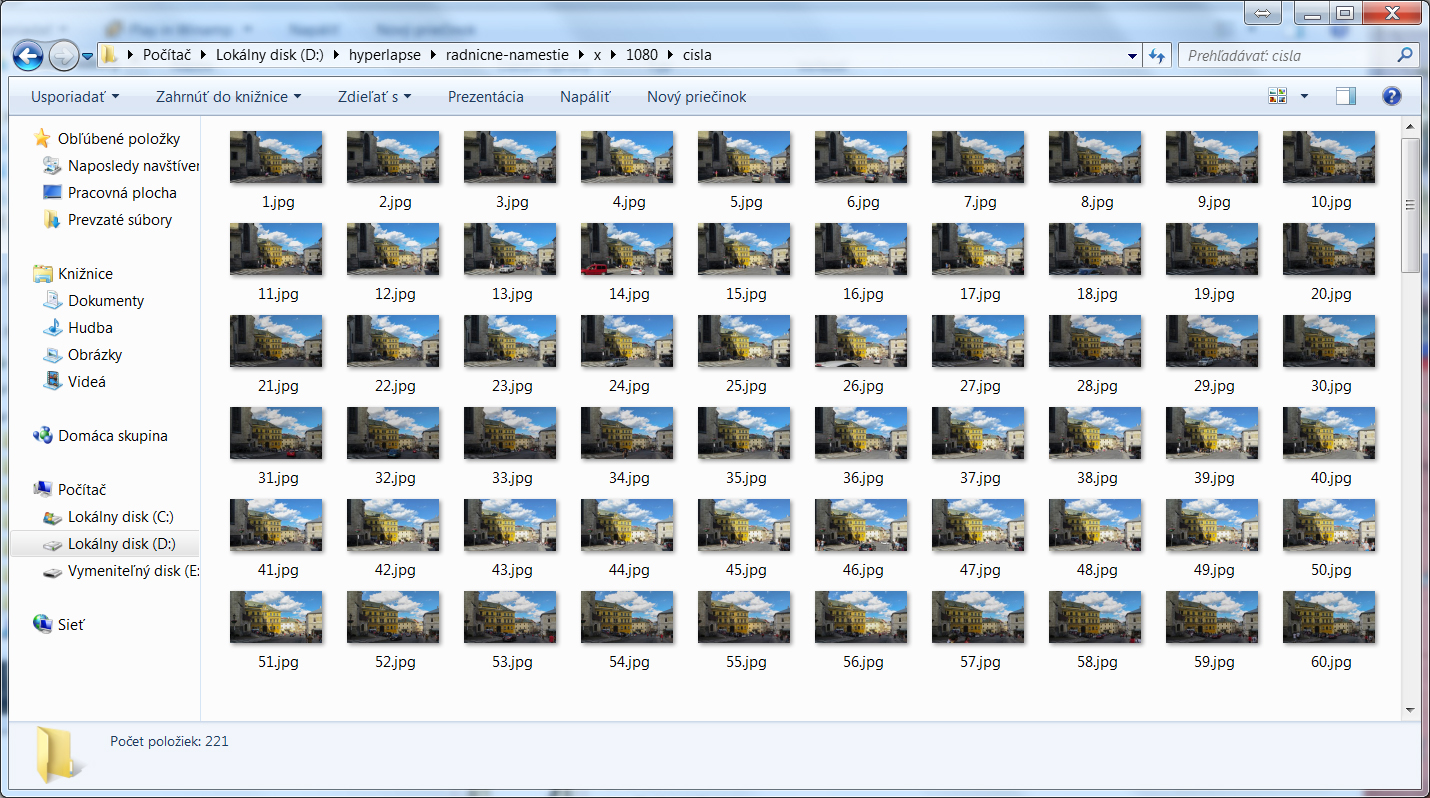Click file name '19.jpg'
Screen dimensions: 1430x798
tap(1214, 294)
